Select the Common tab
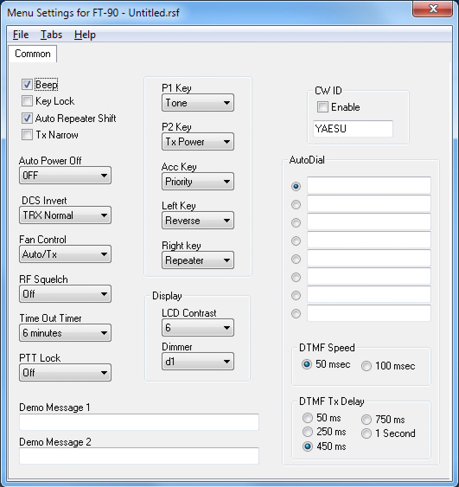The height and width of the screenshot is (487, 459). coord(32,54)
